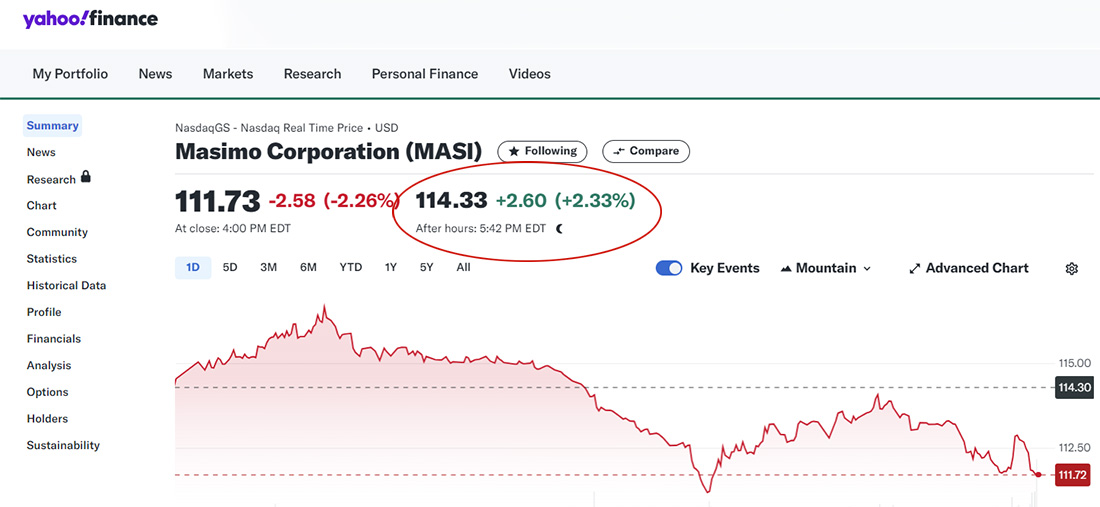Open the Statistics sidebar link
This screenshot has height=507, width=1100.
click(x=52, y=259)
